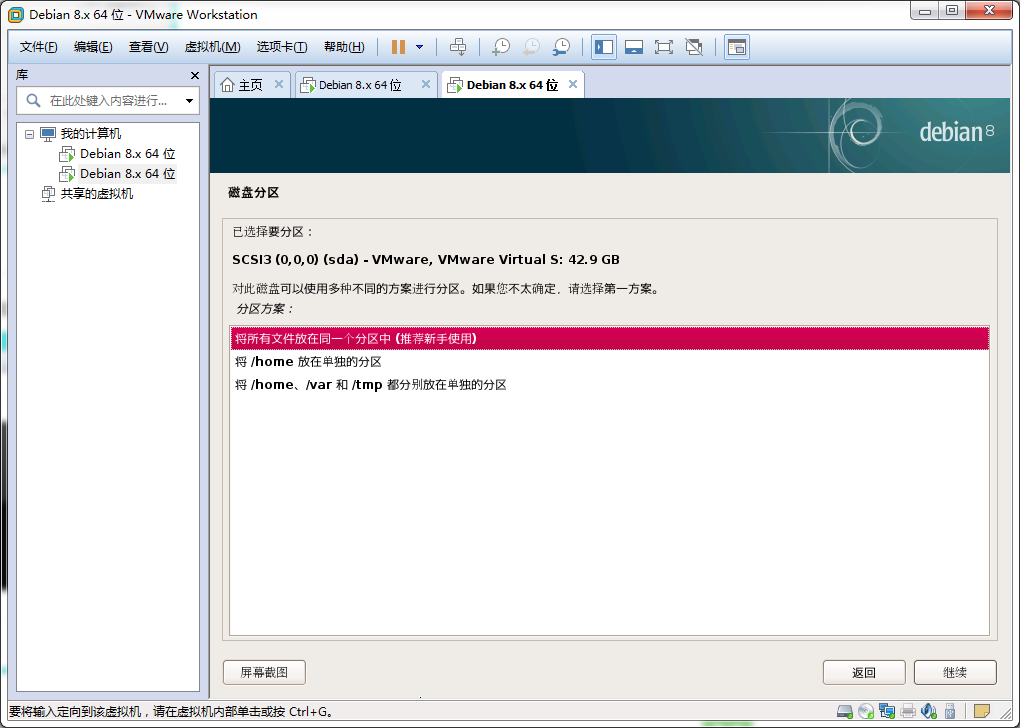
Task: Close the active Debian 8.x 64 位 tab
Action: 572,85
